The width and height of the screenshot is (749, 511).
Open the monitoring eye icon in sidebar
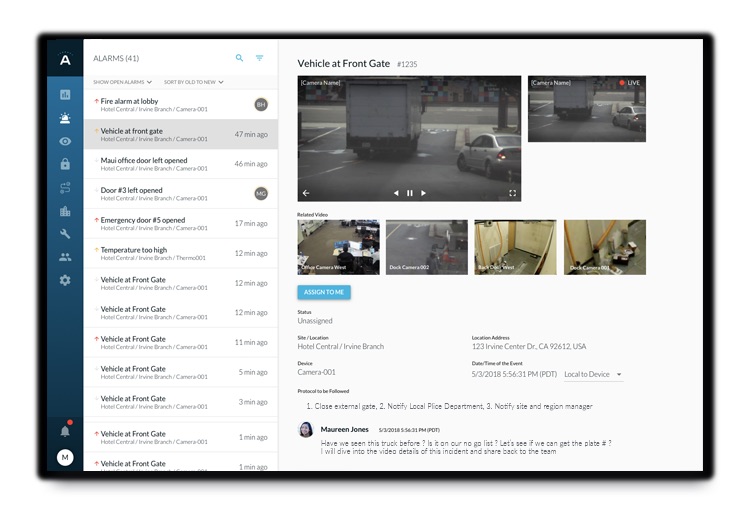pyautogui.click(x=65, y=141)
